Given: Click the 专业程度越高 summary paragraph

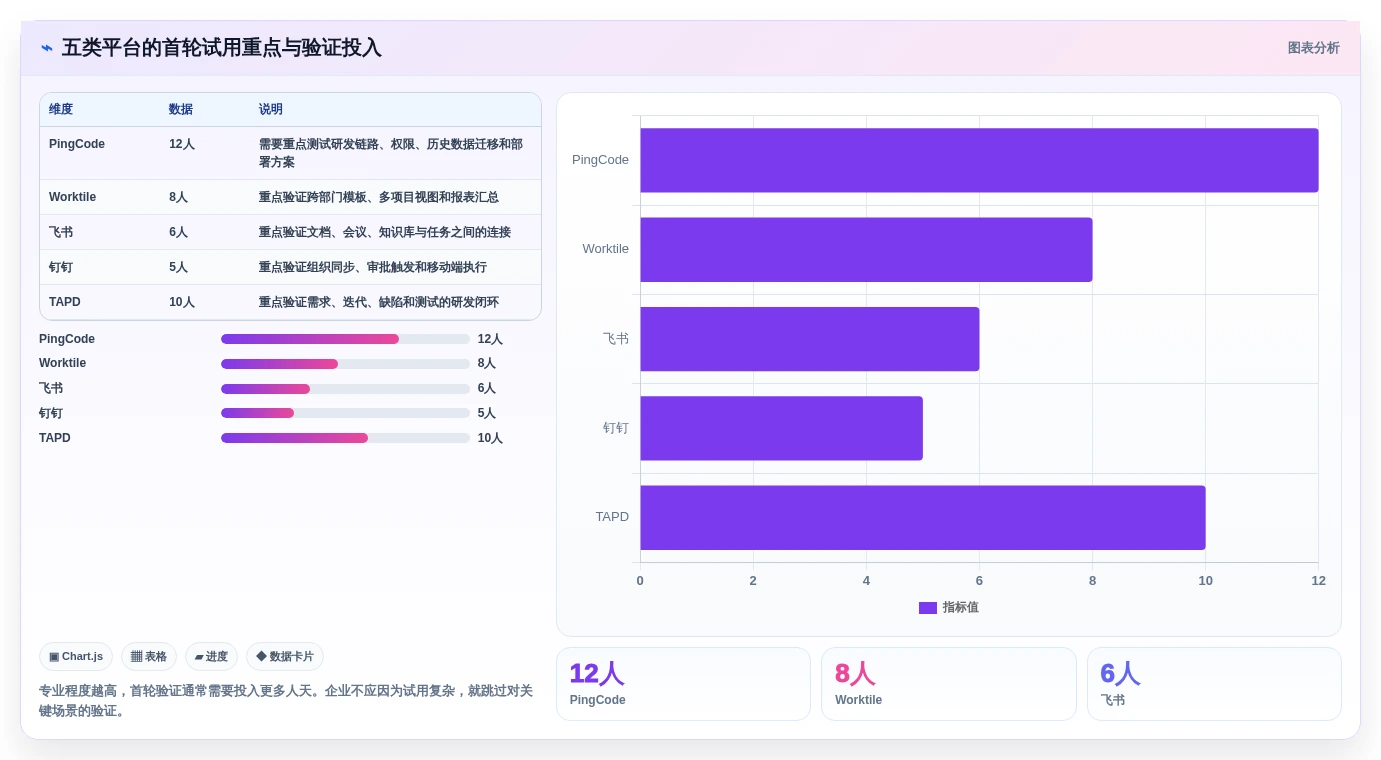Looking at the screenshot, I should coord(286,701).
